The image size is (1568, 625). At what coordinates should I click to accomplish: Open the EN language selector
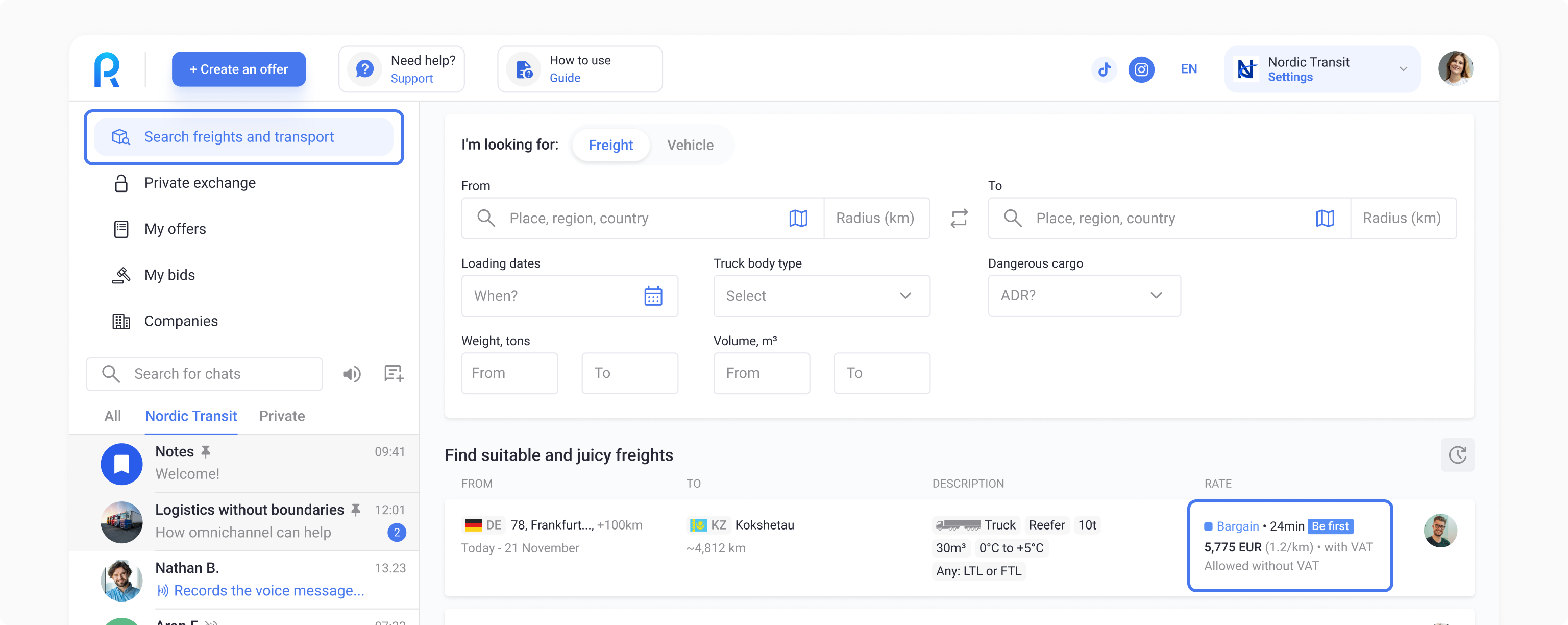[x=1188, y=69]
